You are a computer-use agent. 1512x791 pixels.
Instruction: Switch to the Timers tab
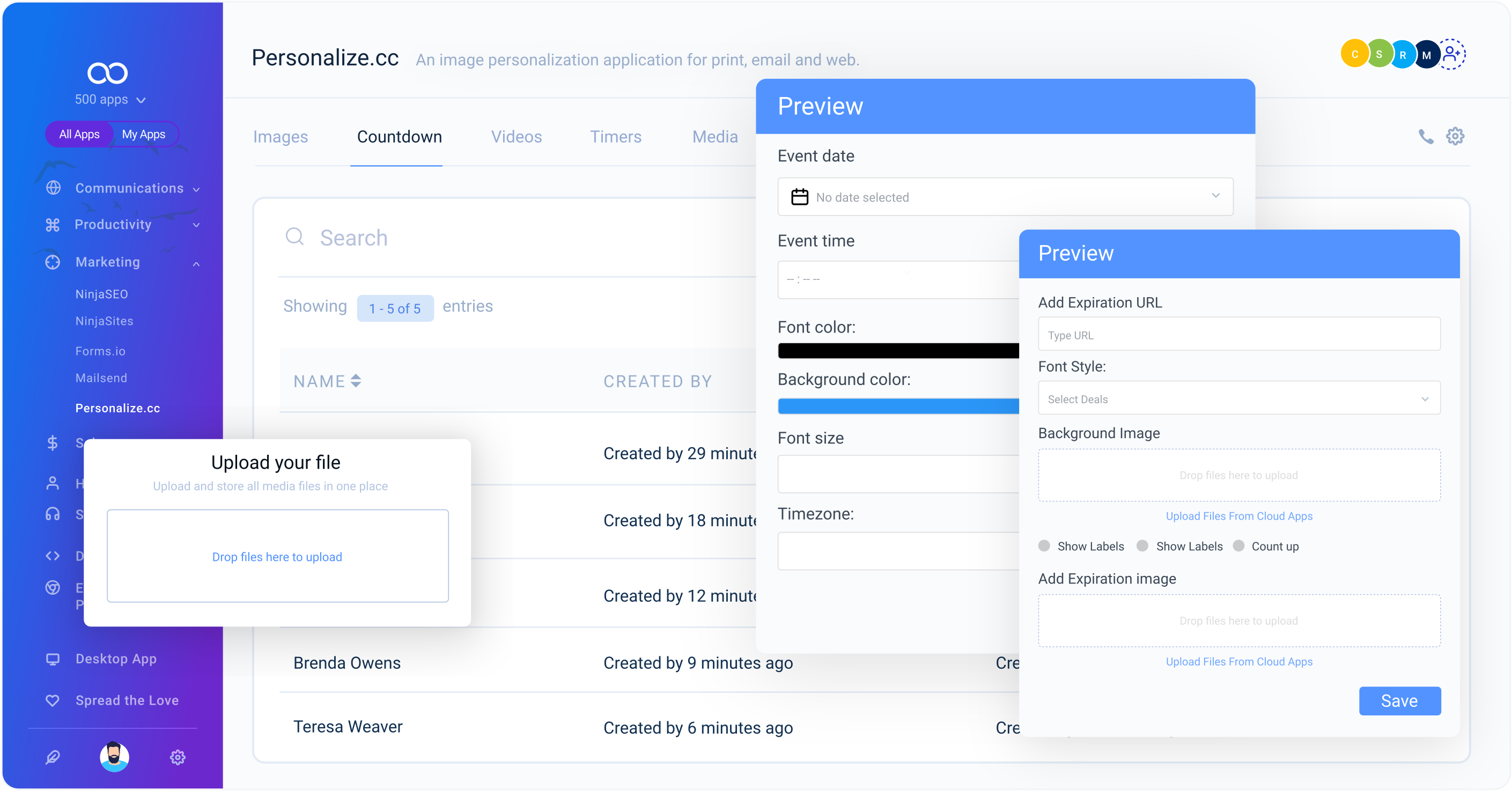click(x=615, y=137)
